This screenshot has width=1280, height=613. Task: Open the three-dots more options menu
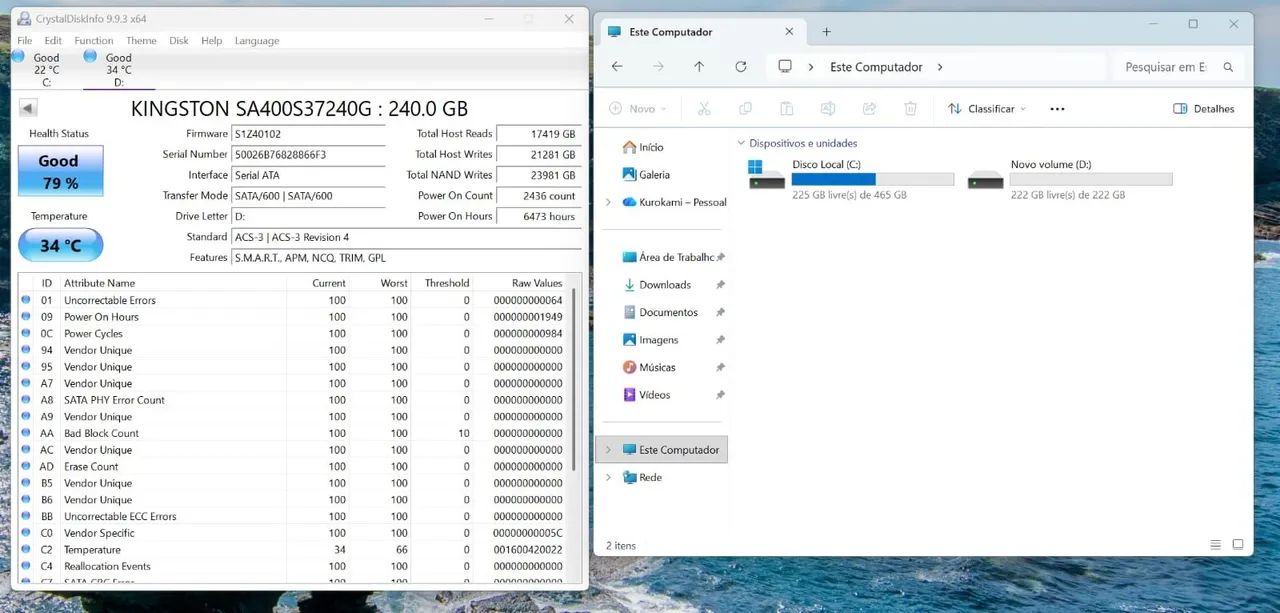[x=1058, y=108]
